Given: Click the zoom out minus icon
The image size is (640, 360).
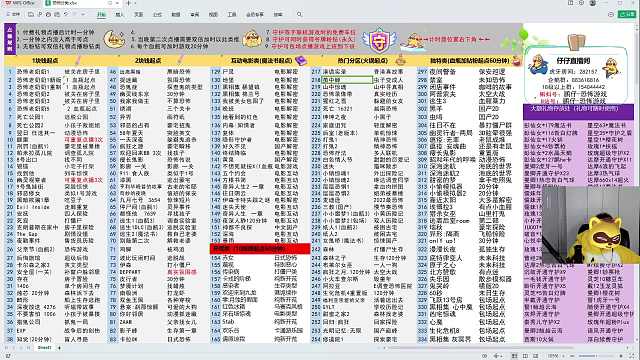Looking at the screenshot, I should 572,356.
